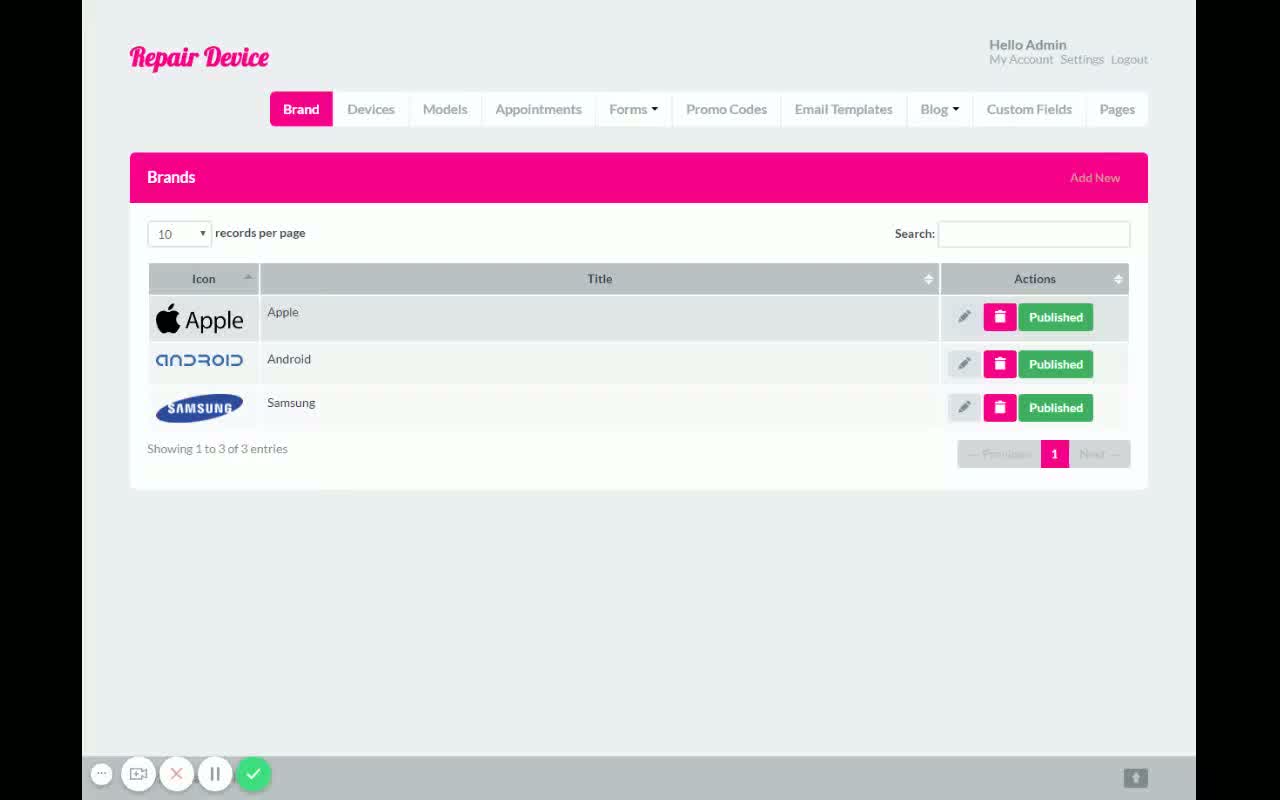Go to pagination page 1
This screenshot has width=1280, height=800.
[x=1054, y=454]
